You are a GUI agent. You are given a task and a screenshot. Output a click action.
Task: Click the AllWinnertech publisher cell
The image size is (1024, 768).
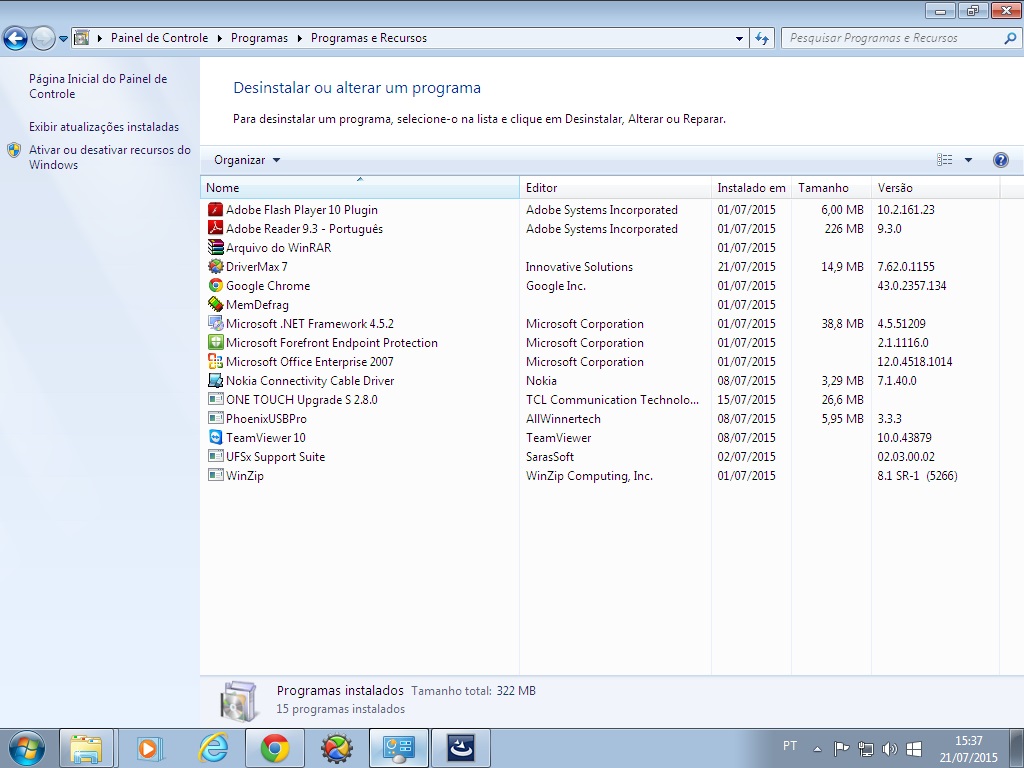pos(563,418)
